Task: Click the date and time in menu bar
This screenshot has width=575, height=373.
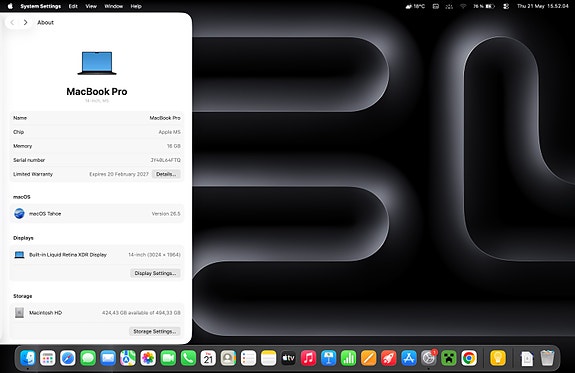Action: [x=542, y=6]
